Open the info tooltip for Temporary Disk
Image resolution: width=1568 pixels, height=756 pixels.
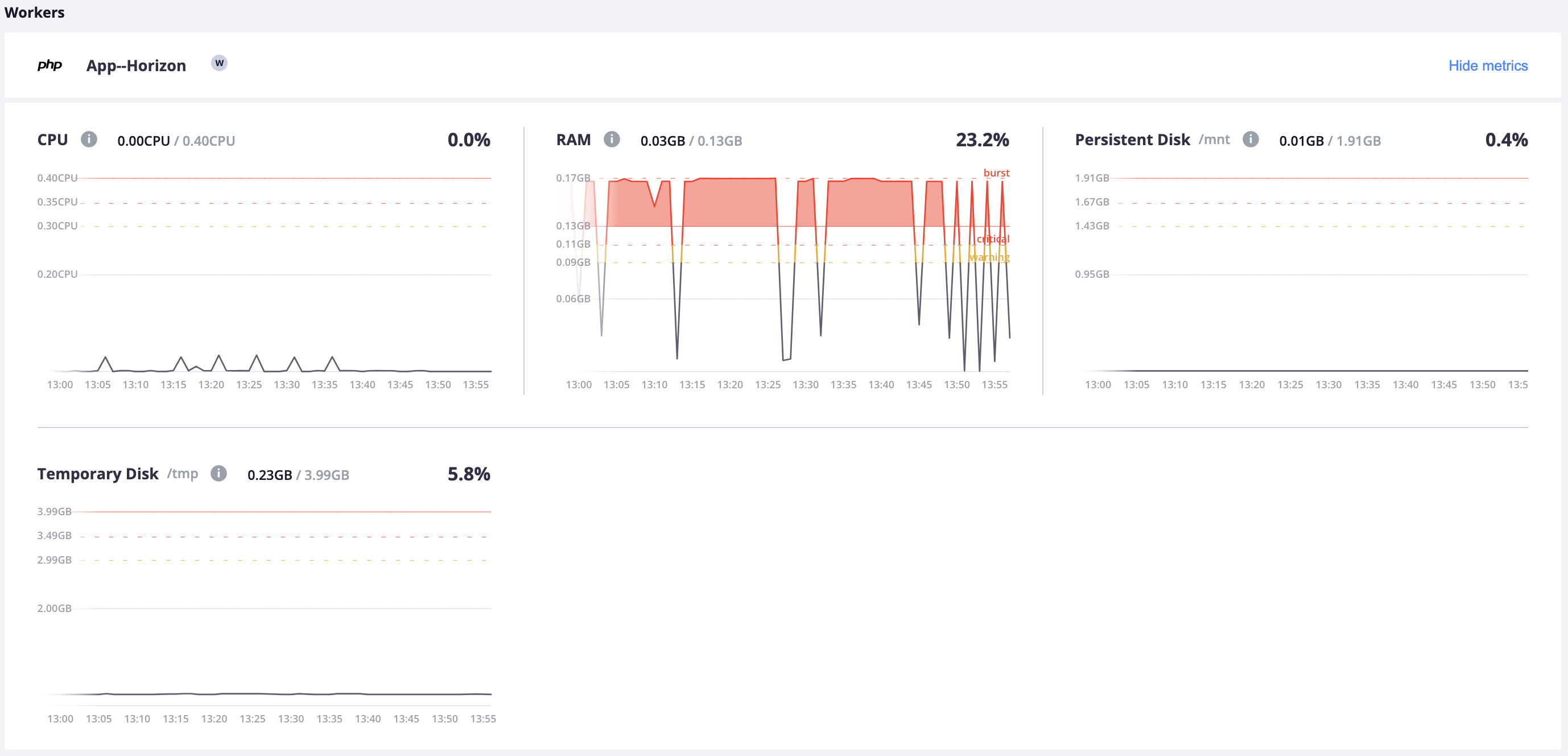pos(218,473)
